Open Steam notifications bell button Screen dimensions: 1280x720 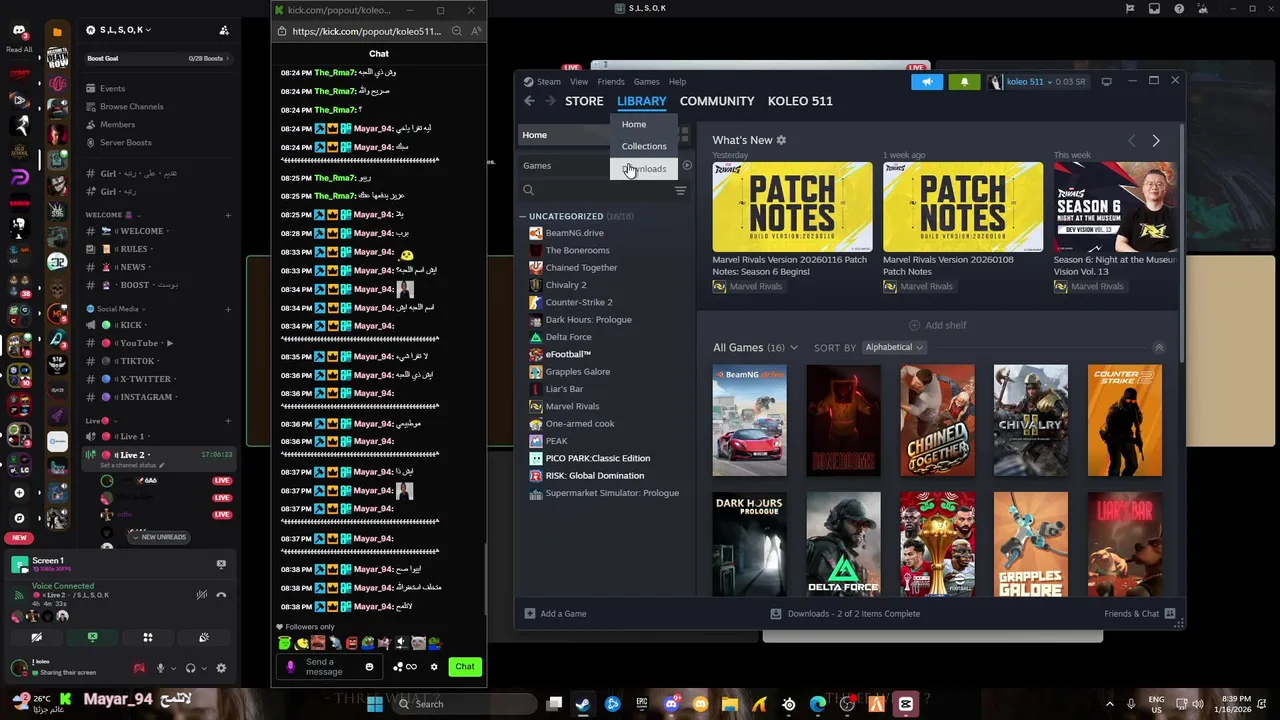[x=964, y=82]
